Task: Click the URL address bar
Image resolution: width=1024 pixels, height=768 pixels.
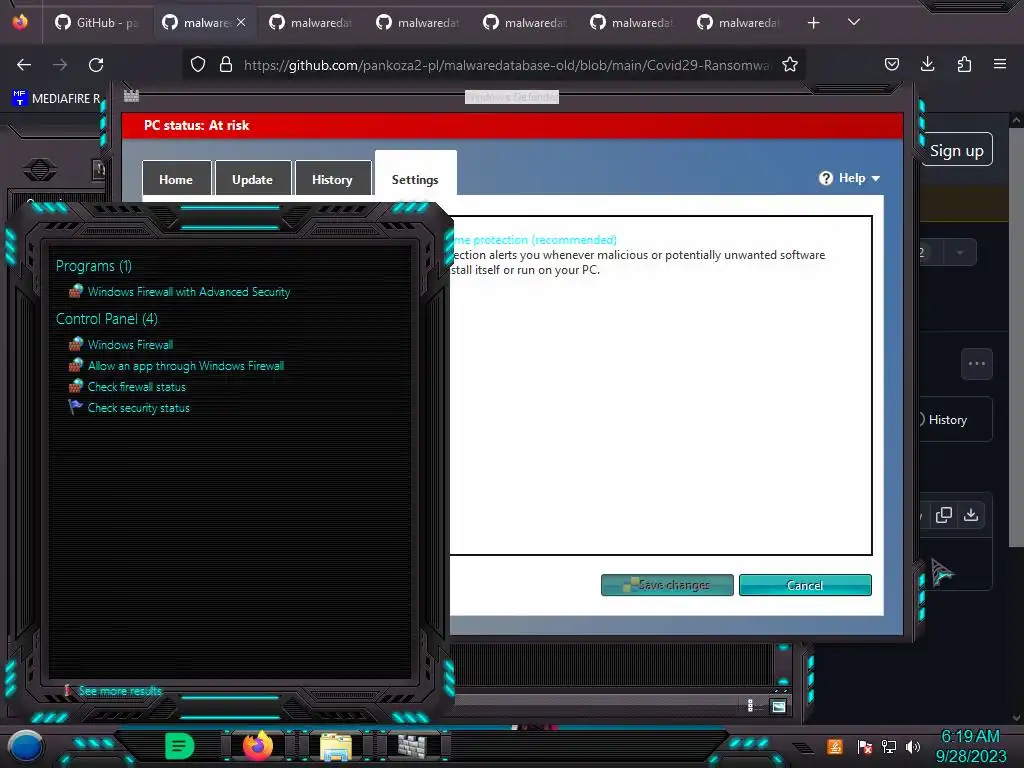Action: (507, 65)
